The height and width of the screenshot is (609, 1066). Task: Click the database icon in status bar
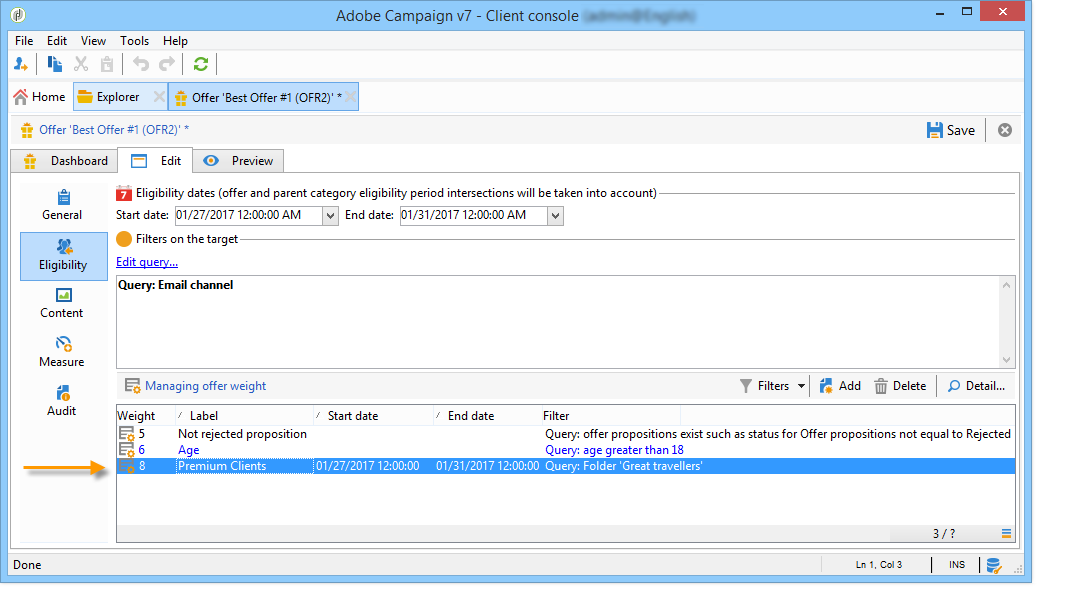coord(993,565)
